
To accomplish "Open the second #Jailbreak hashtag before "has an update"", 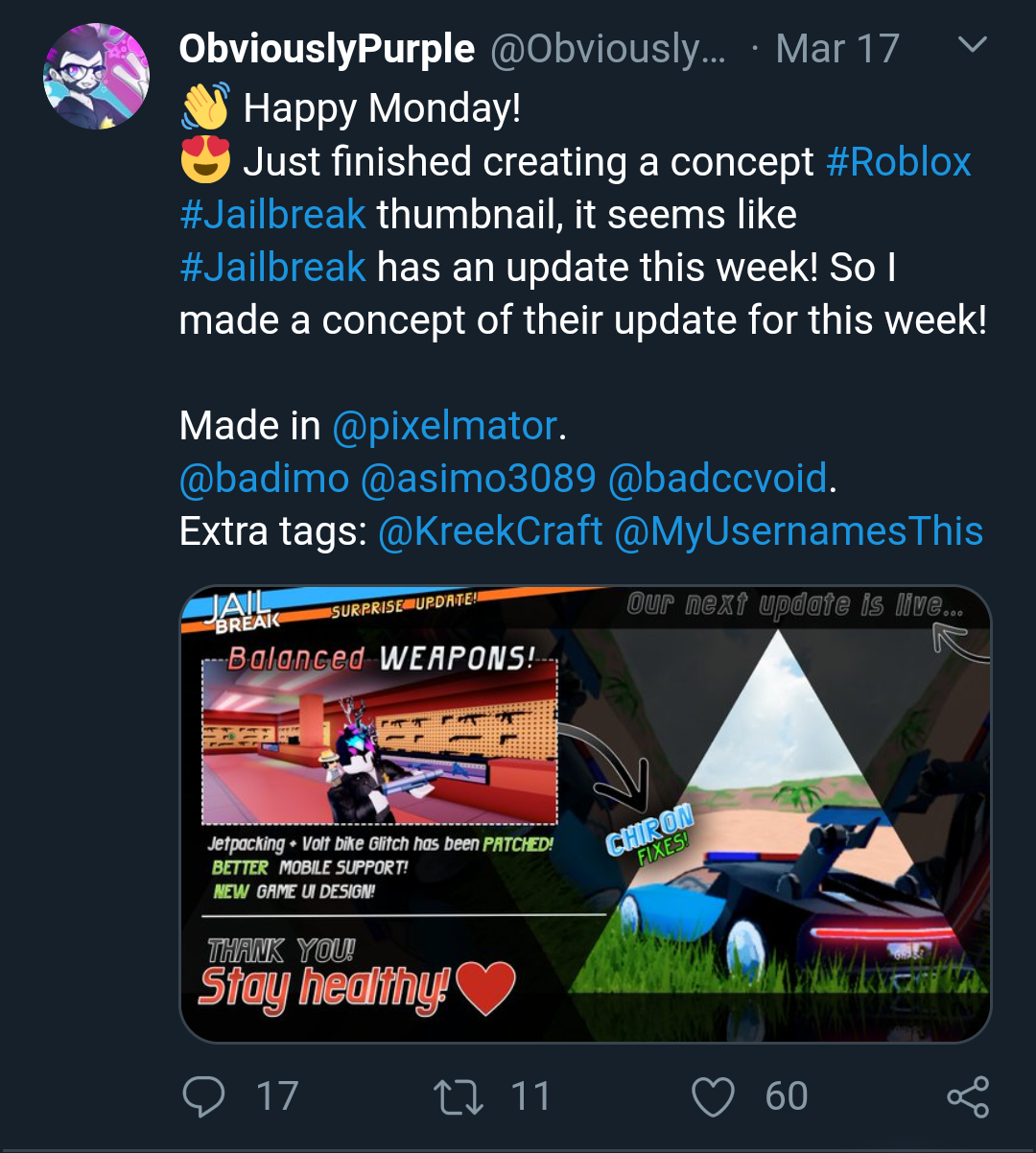I will click(x=272, y=268).
